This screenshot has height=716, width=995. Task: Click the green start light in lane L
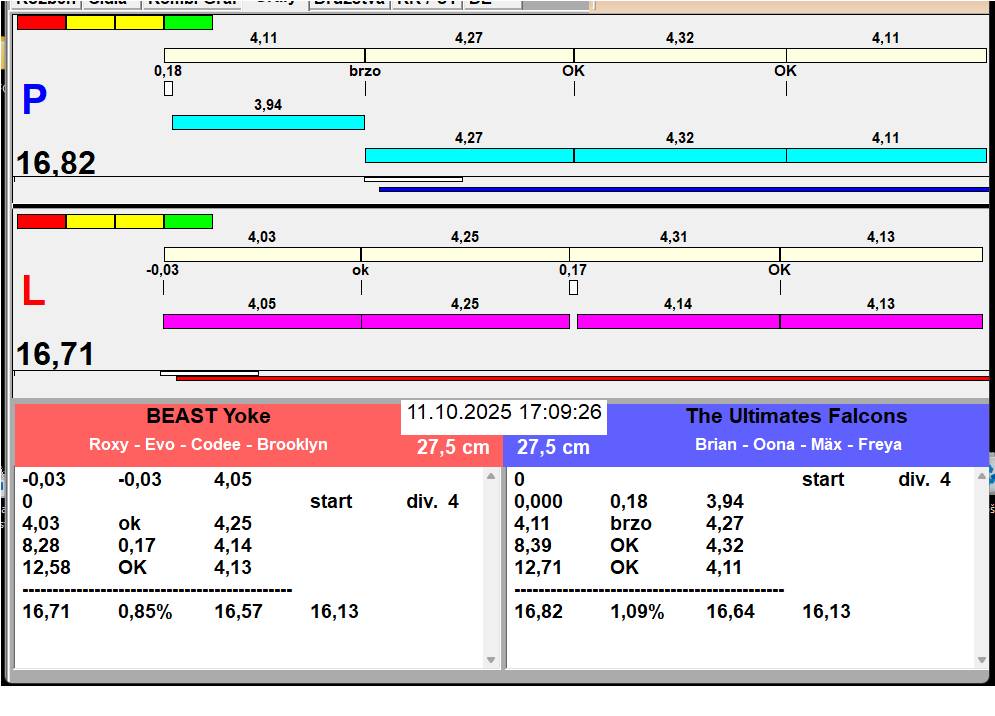188,221
